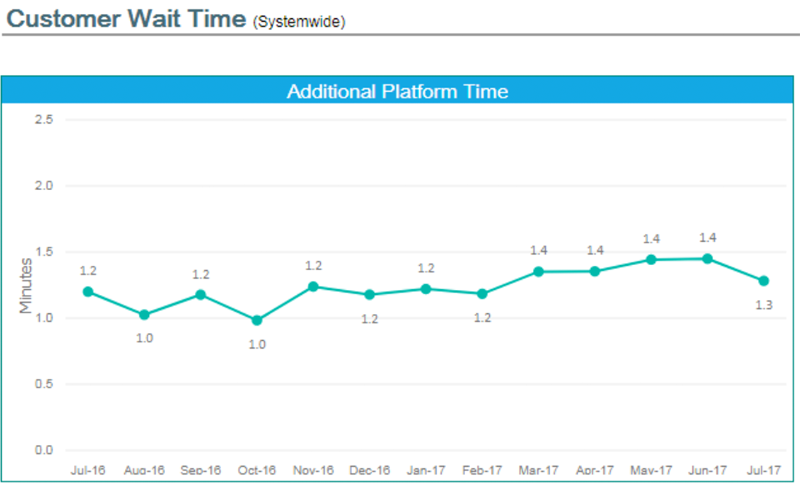This screenshot has height=490, width=800.
Task: Select the Jun-17 data point marker
Action: point(707,259)
